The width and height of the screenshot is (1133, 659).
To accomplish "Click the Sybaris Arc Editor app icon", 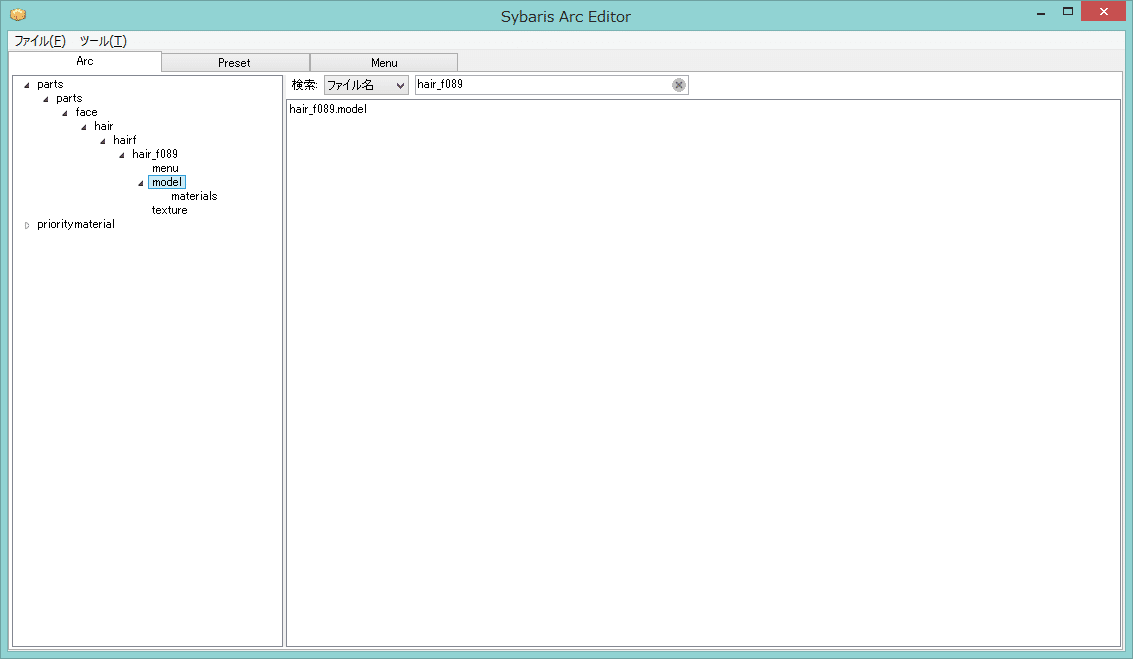I will 18,14.
